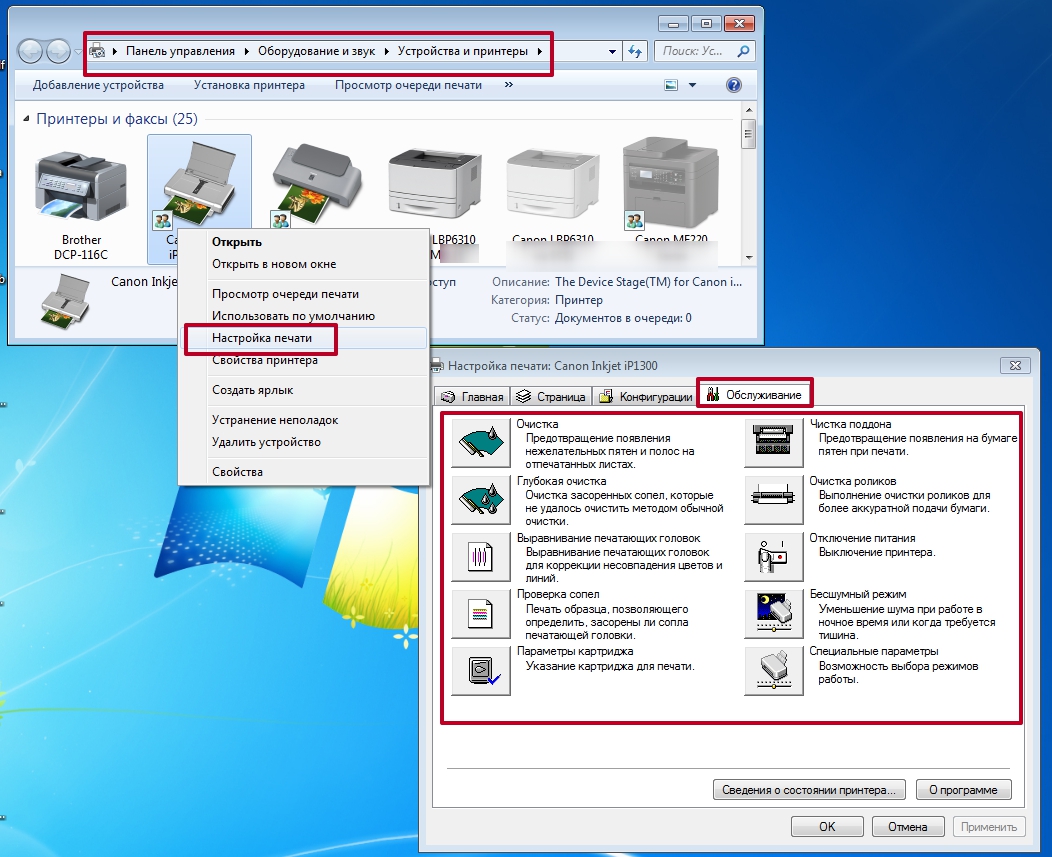Click the Очистка (Cleaning) icon
1052x857 pixels.
(481, 444)
